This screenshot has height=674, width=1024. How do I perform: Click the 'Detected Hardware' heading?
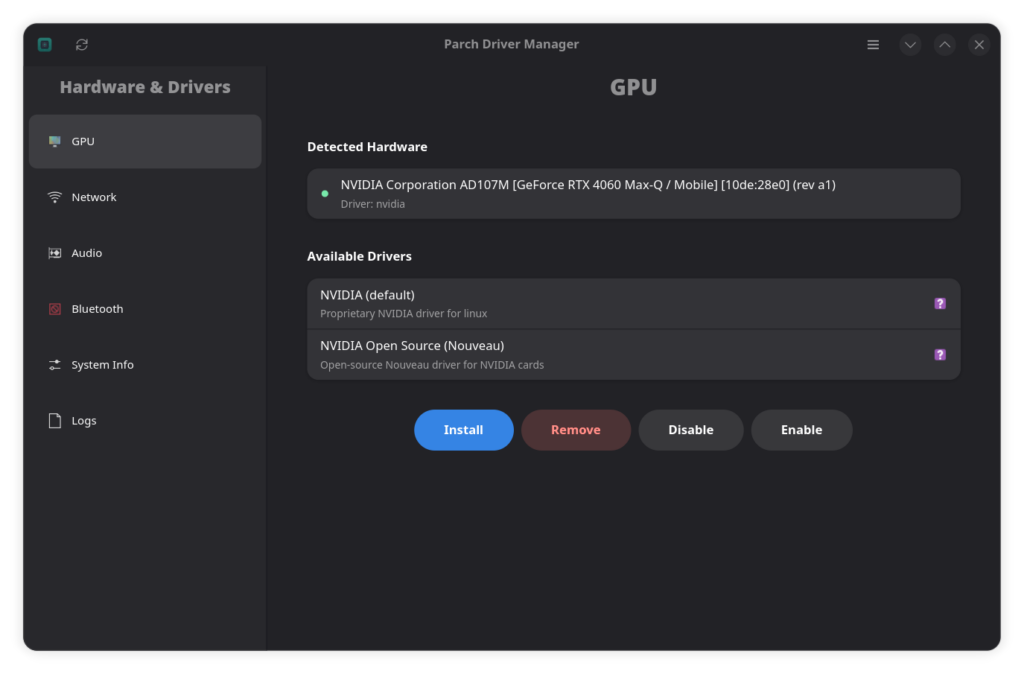367,147
